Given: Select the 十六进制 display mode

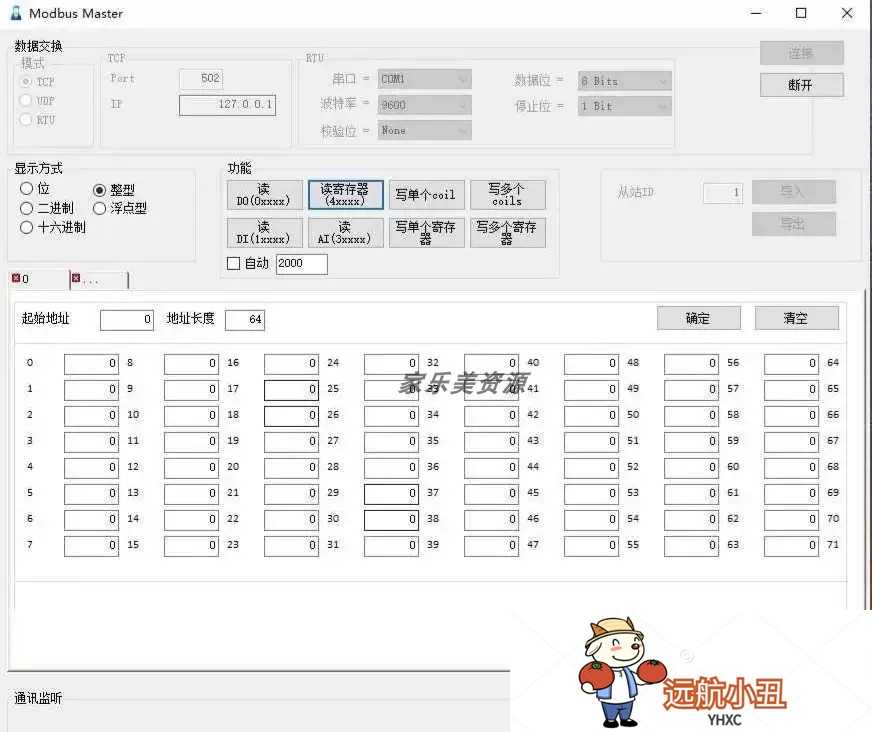Looking at the screenshot, I should [x=26, y=227].
